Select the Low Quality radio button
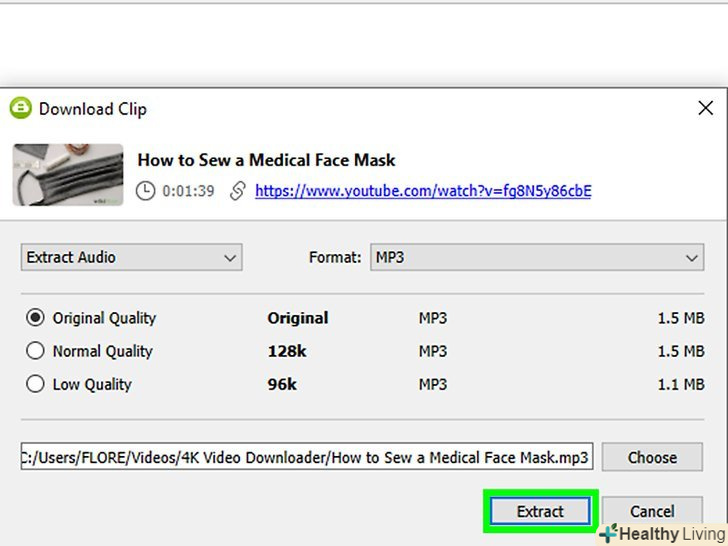 pyautogui.click(x=35, y=384)
